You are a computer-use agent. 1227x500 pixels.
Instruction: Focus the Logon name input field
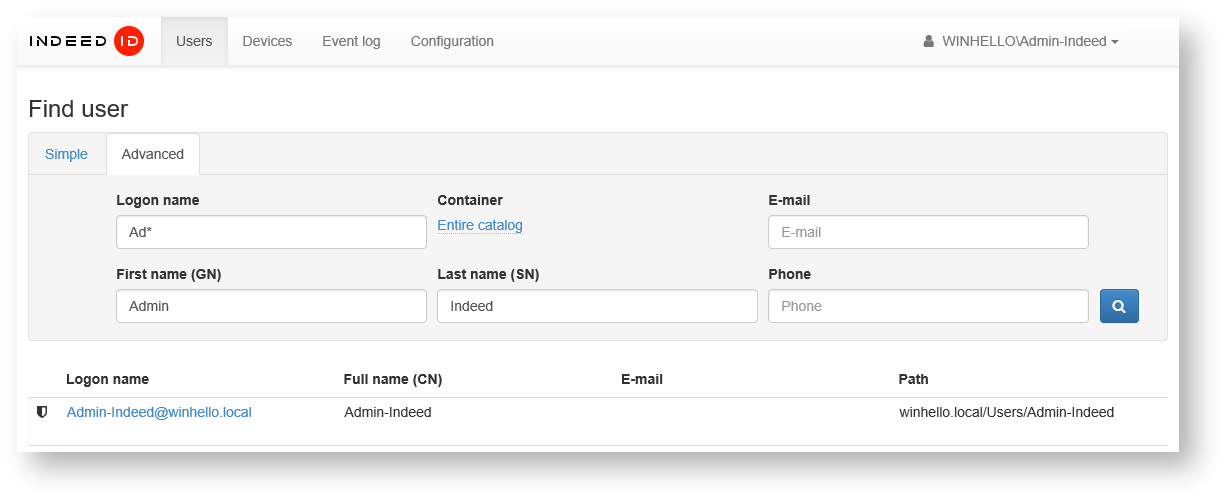(271, 232)
